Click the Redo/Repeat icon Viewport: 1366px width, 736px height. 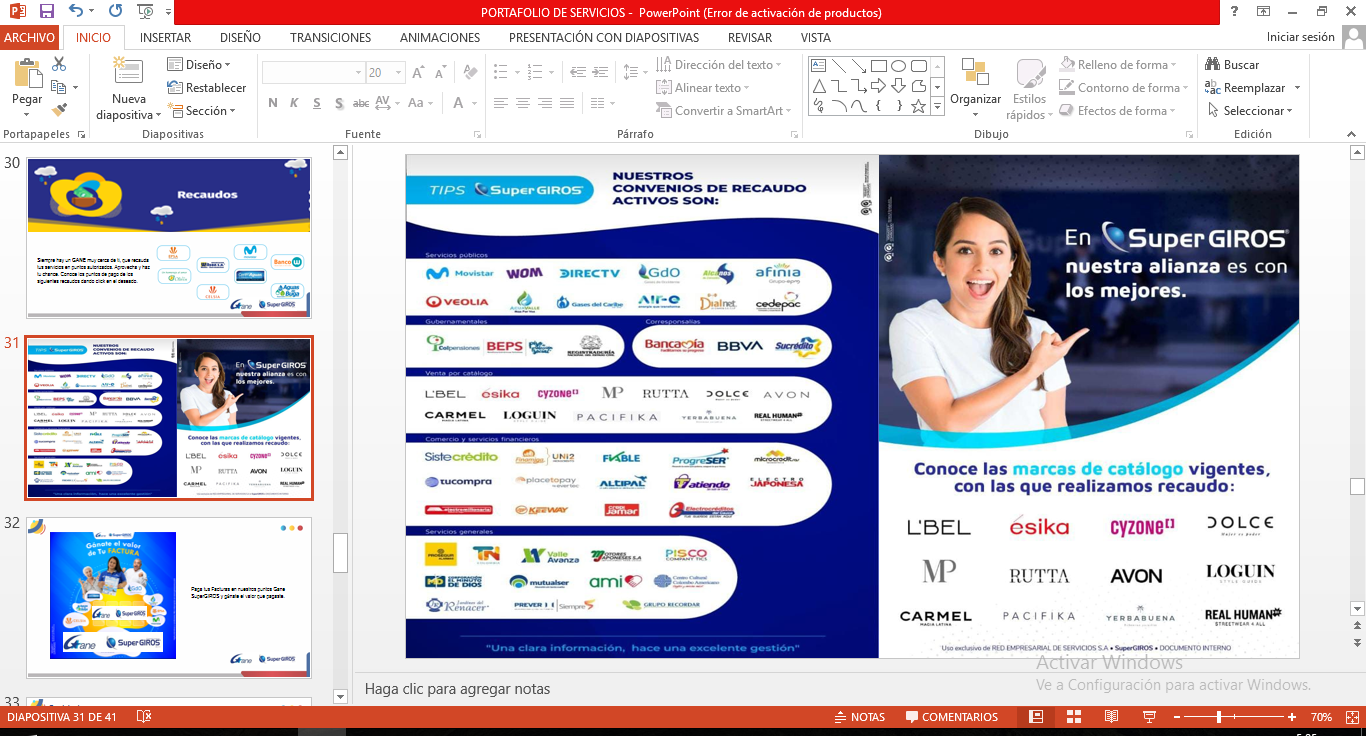click(x=115, y=12)
